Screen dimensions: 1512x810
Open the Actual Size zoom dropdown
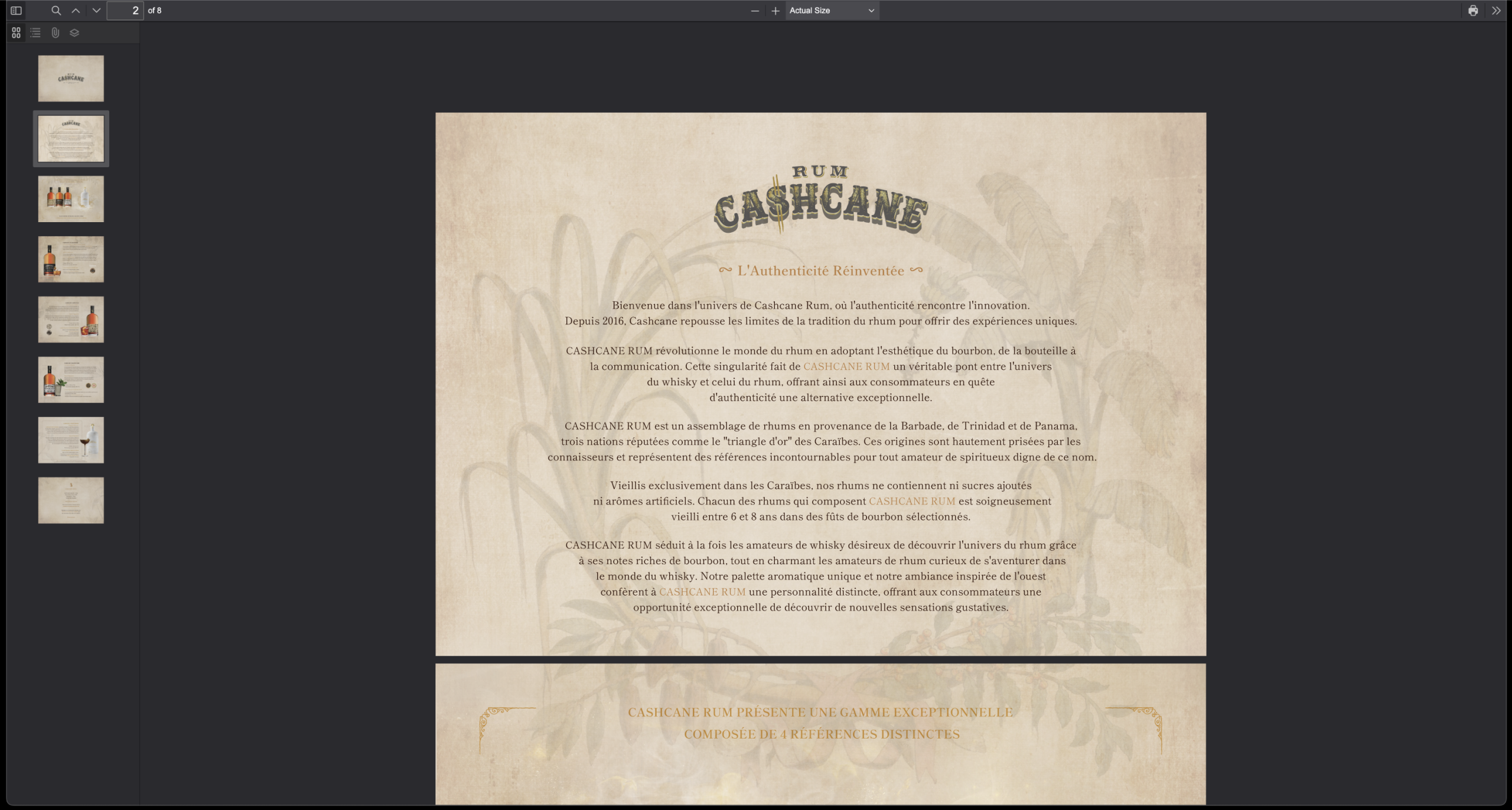pyautogui.click(x=832, y=11)
